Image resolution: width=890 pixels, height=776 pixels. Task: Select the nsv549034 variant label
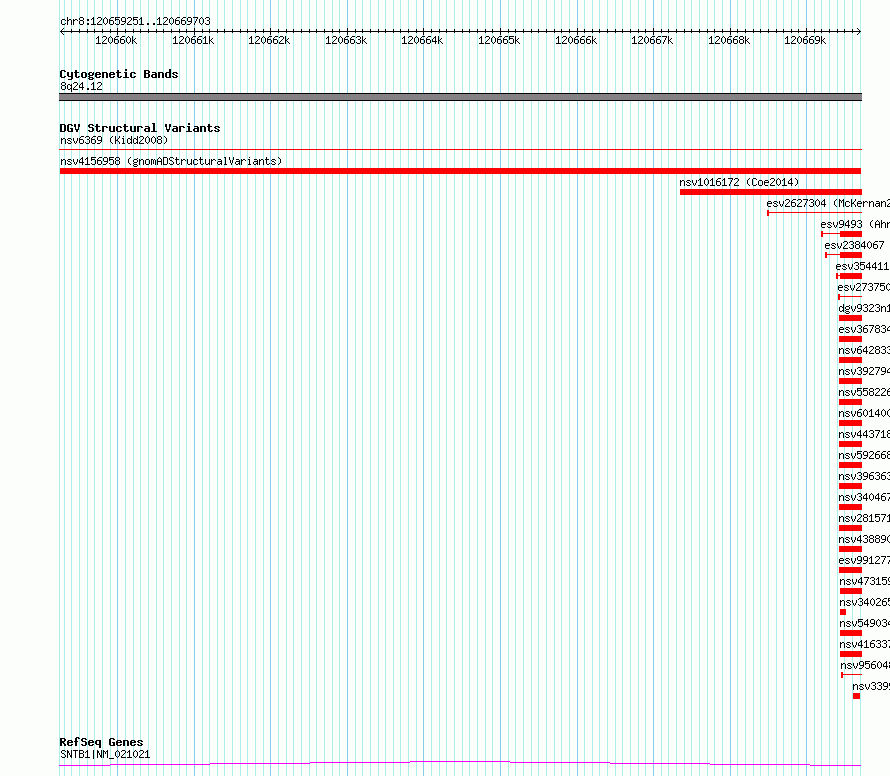[864, 623]
